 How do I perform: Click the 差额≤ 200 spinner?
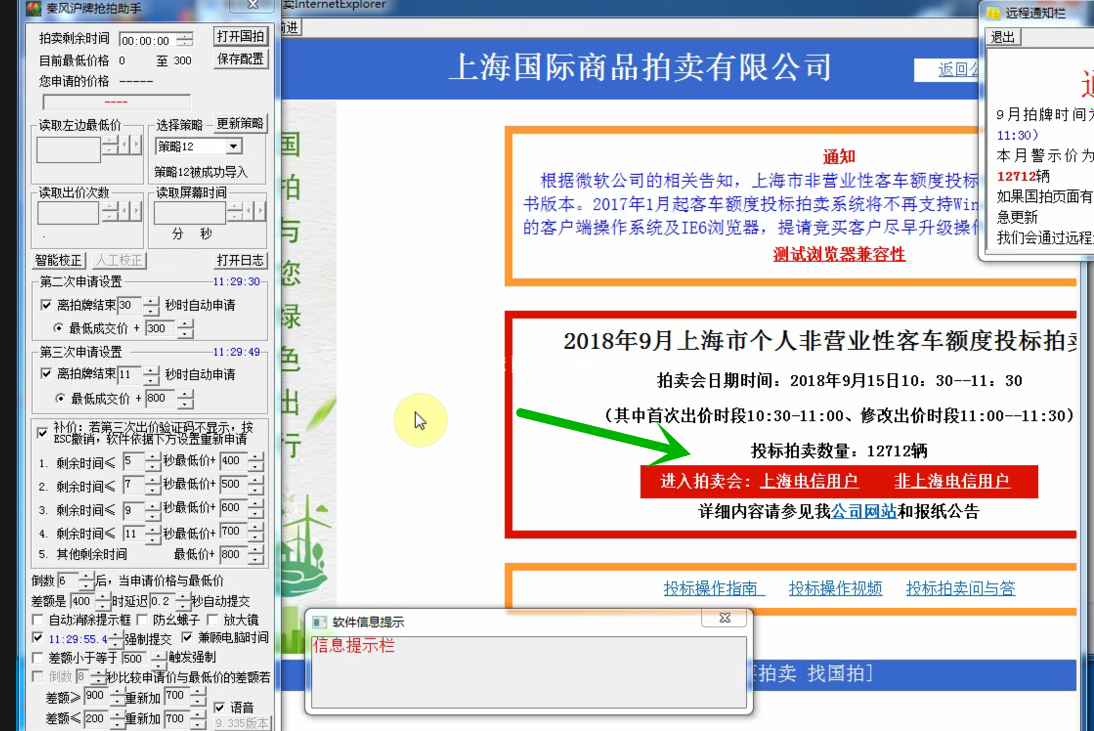tap(117, 718)
